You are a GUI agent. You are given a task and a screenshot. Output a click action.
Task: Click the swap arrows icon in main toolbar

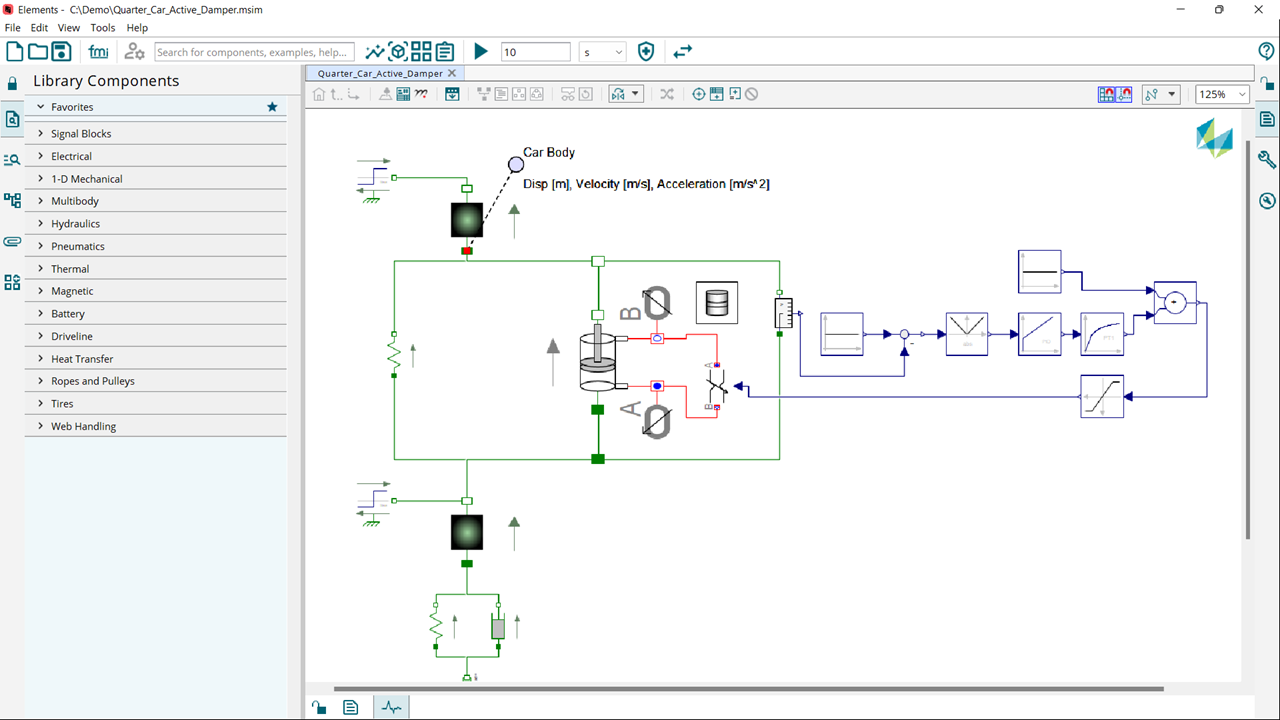[682, 52]
